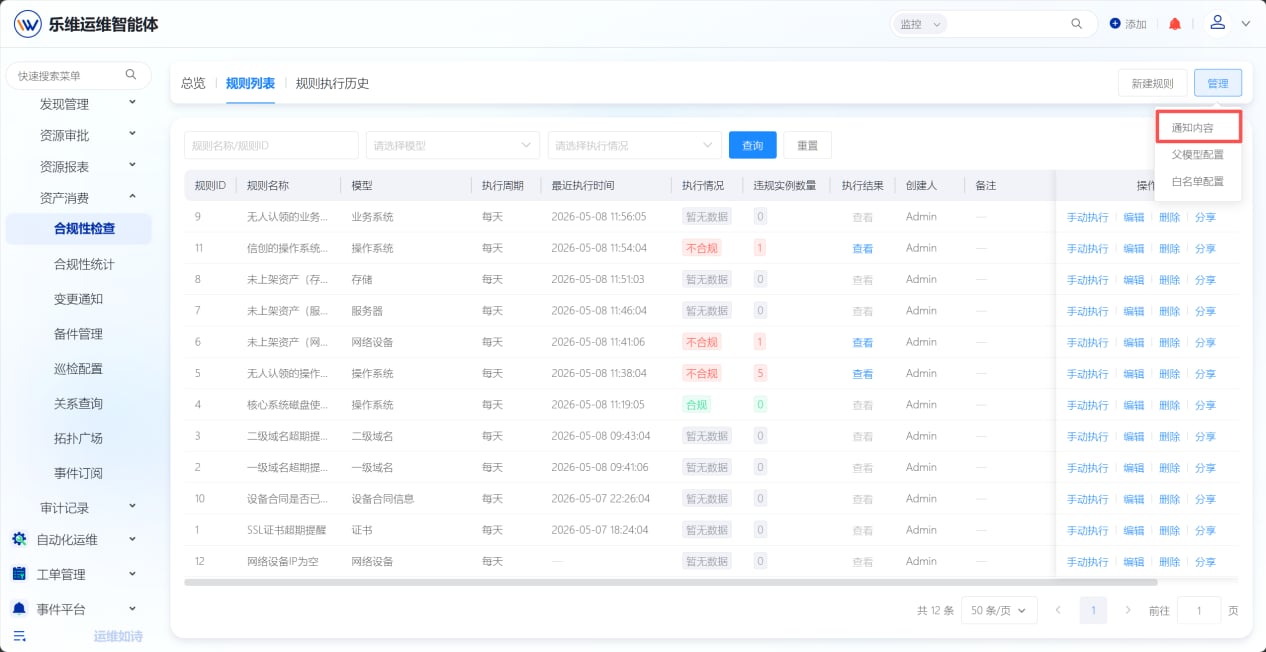This screenshot has height=652, width=1266.
Task: Open 合规性统计 in the sidebar
Action: pyautogui.click(x=84, y=264)
